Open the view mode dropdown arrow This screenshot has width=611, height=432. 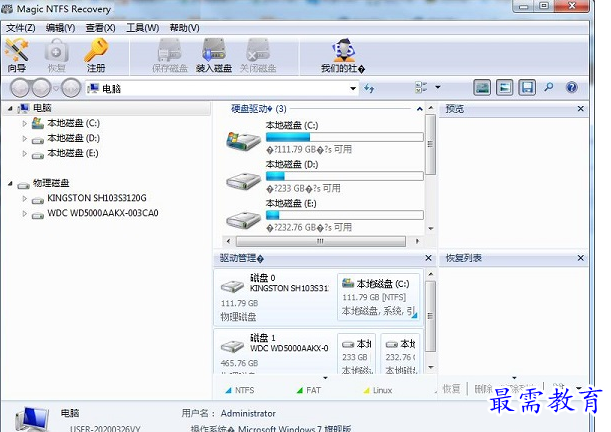438,87
